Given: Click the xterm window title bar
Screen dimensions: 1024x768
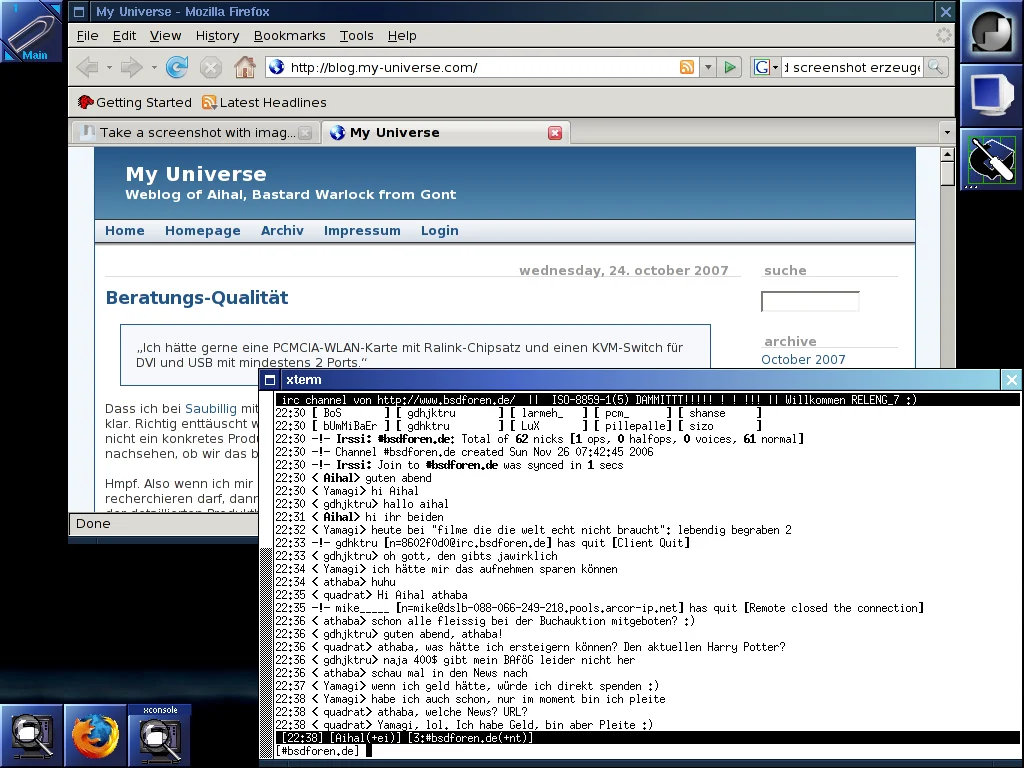Looking at the screenshot, I should click(640, 380).
